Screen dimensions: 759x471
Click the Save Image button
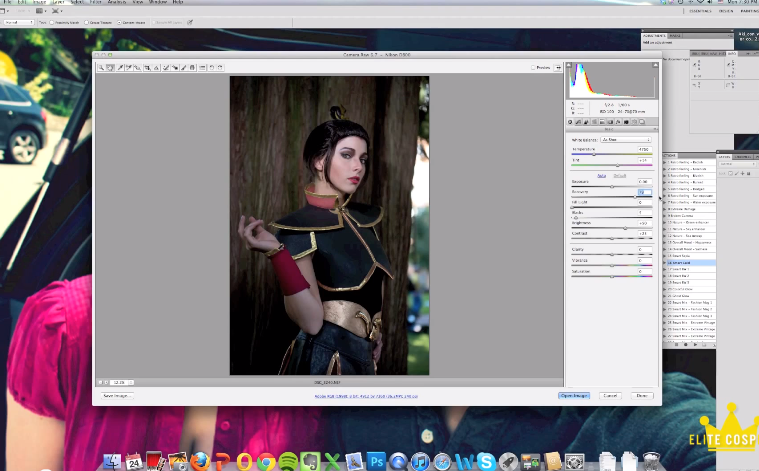118,395
